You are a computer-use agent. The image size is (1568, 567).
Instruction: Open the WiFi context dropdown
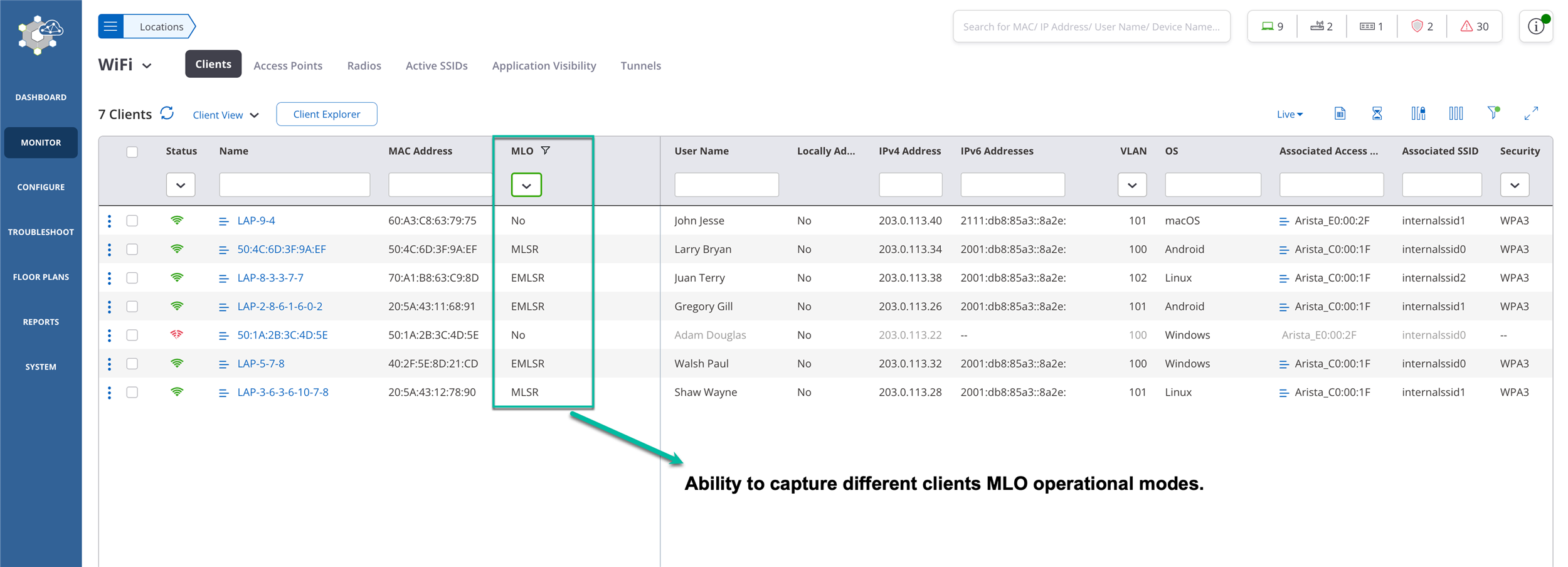(x=148, y=65)
